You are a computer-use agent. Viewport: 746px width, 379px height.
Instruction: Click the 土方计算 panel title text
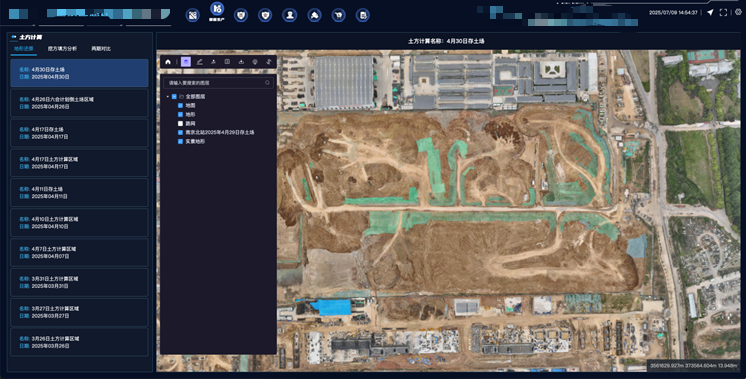coord(30,37)
